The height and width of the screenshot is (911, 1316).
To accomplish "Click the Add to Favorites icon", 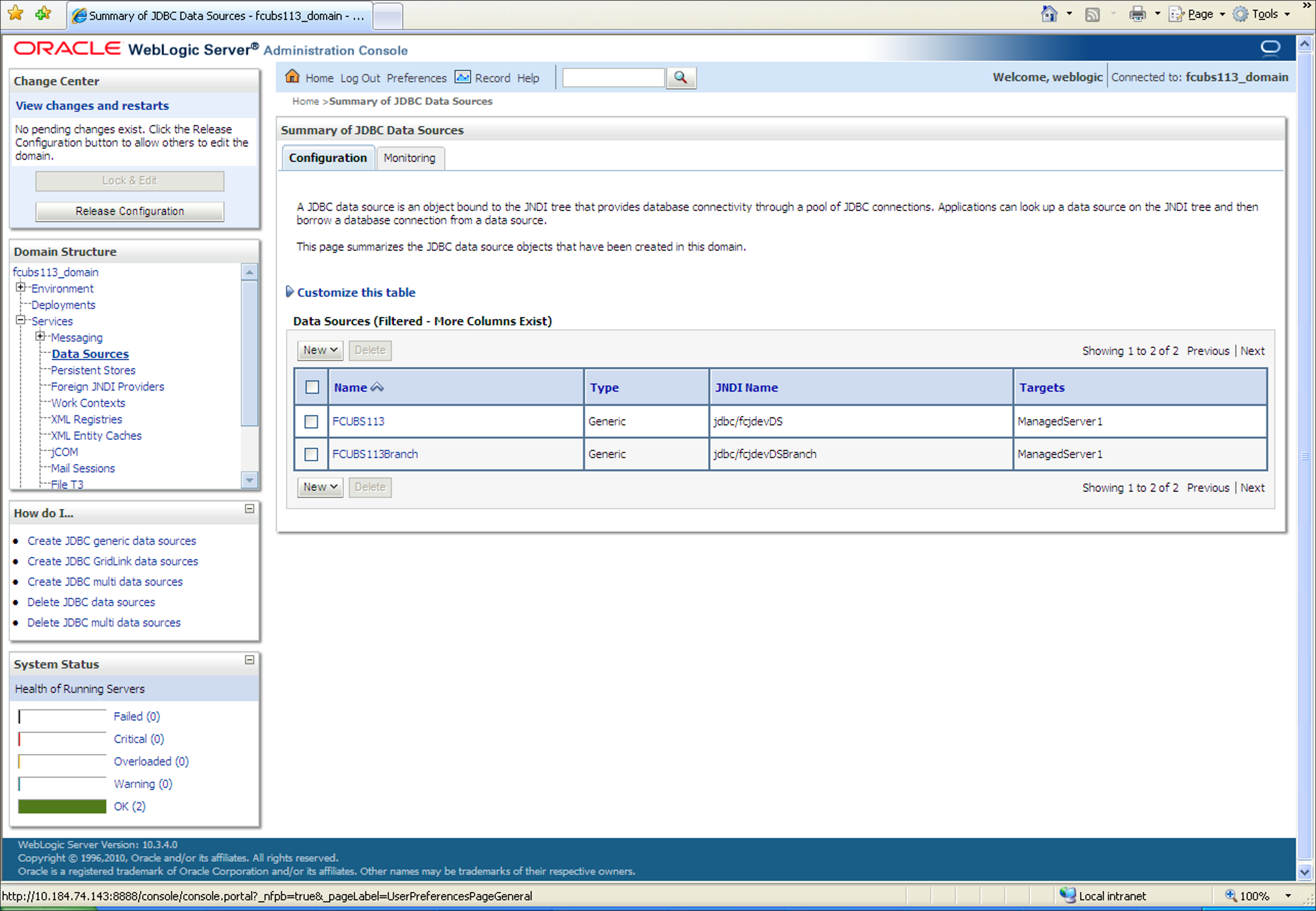I will [x=43, y=14].
